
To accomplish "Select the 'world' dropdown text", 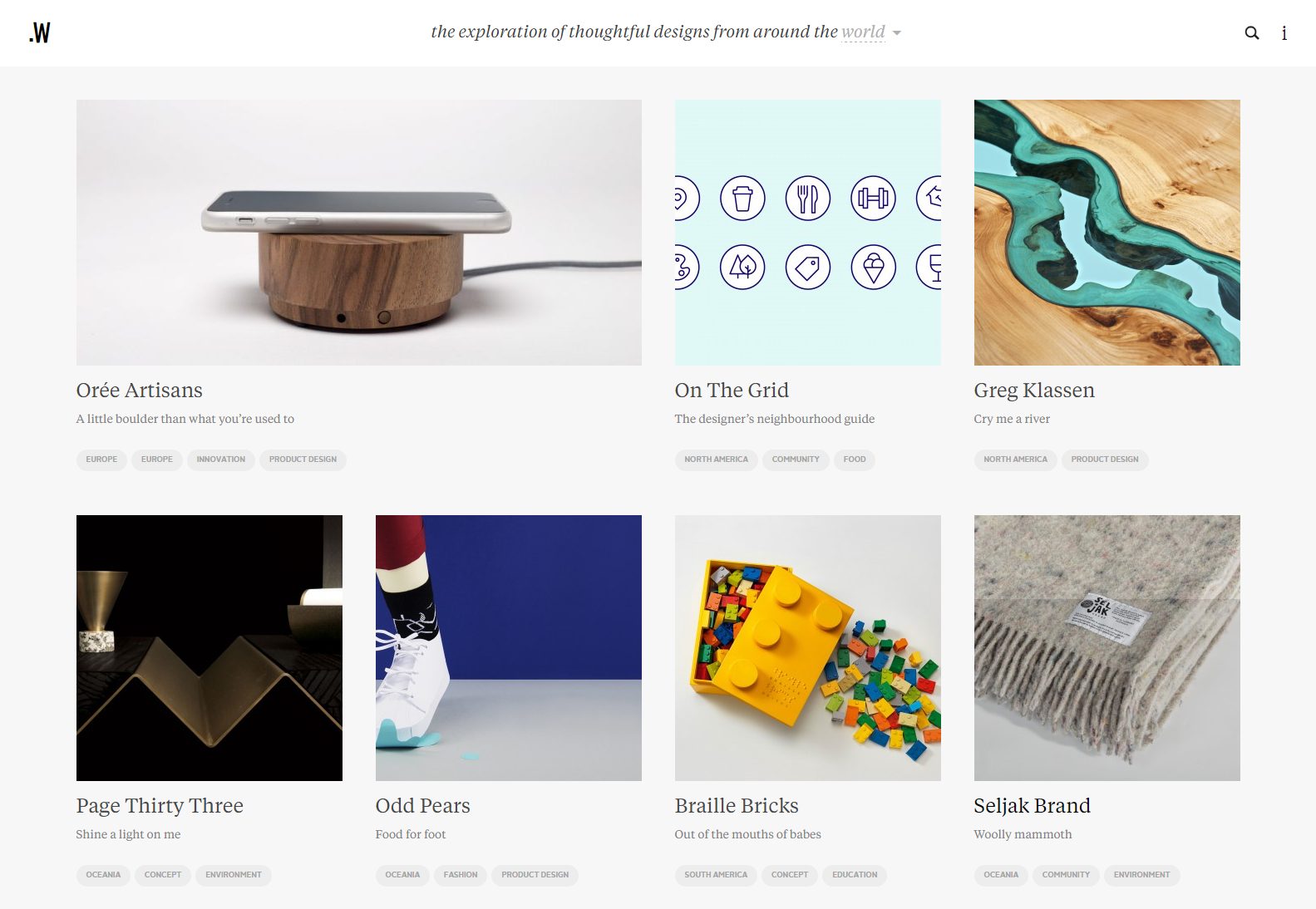I will coord(863,32).
